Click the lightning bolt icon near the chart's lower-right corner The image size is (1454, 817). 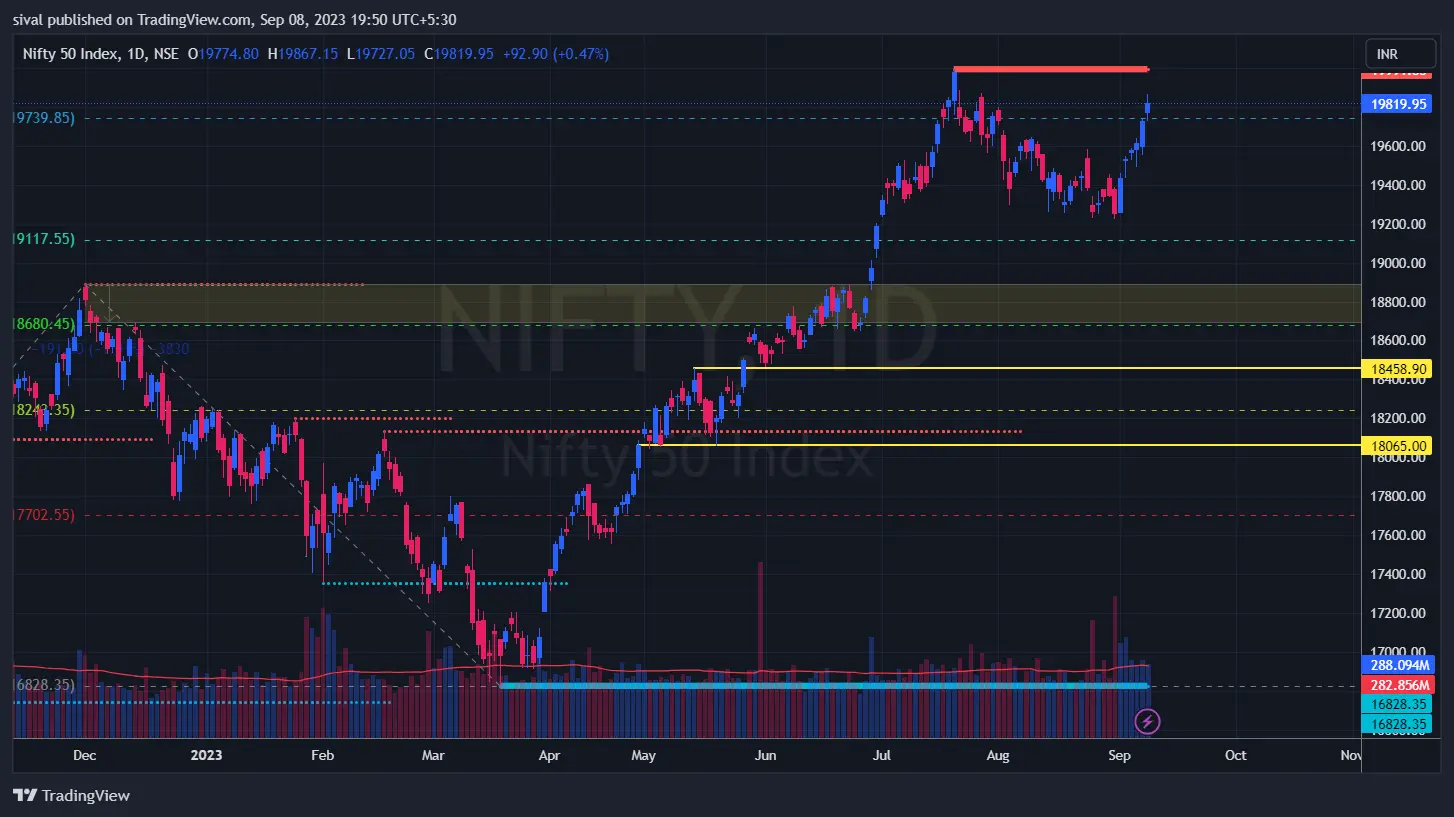click(x=1148, y=720)
